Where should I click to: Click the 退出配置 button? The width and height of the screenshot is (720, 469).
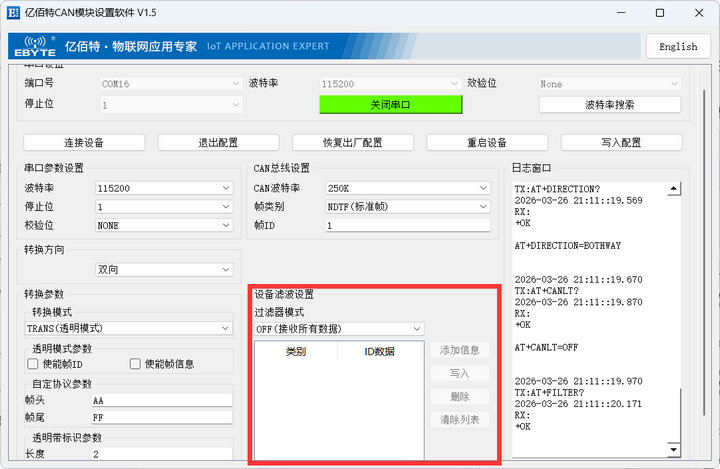(x=218, y=142)
